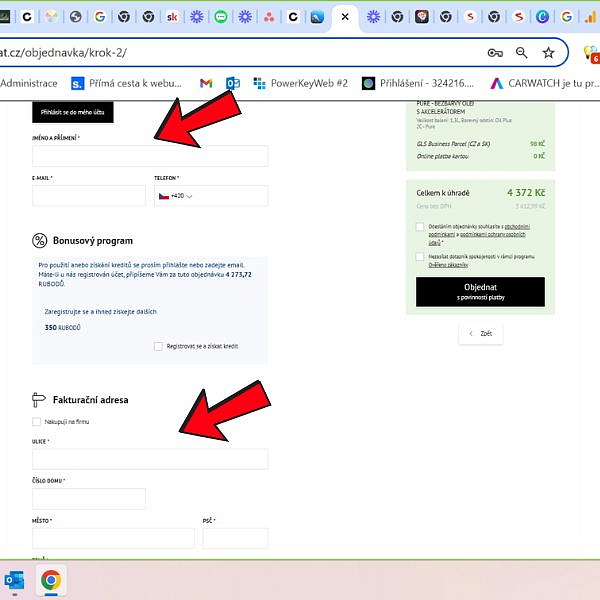The width and height of the screenshot is (600, 600).
Task: Click the Chrome icon in the taskbar
Action: pos(50,580)
